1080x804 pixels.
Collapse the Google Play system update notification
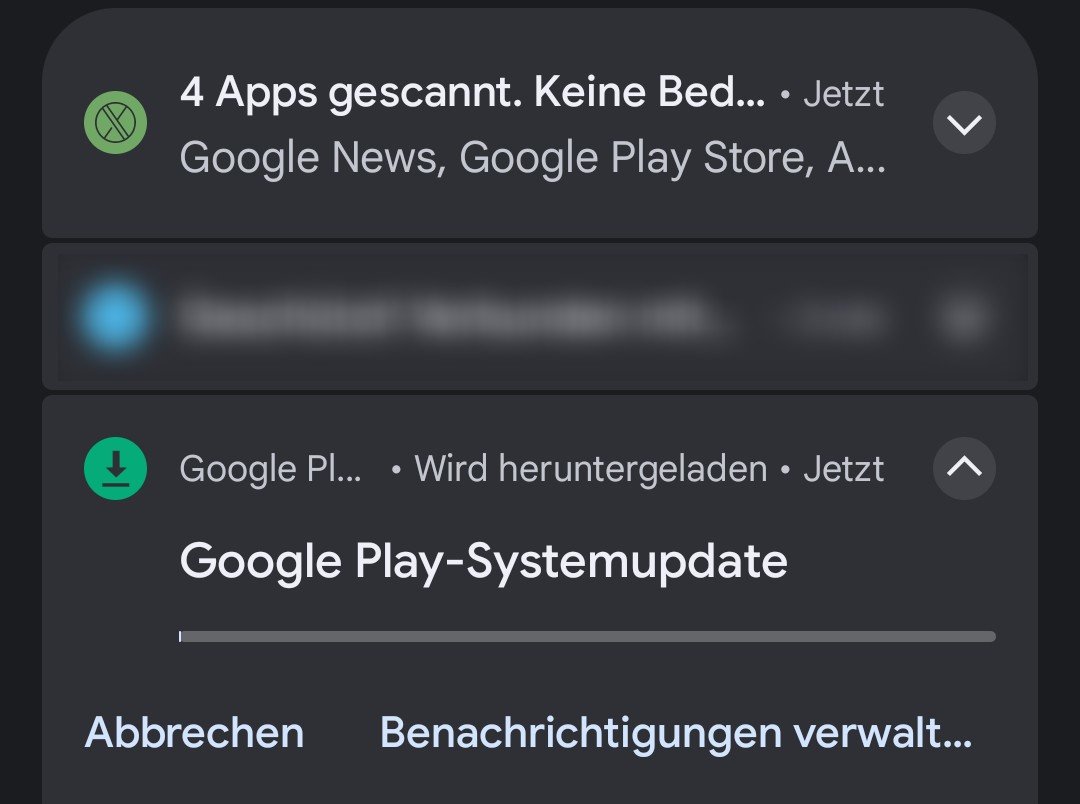pos(964,468)
